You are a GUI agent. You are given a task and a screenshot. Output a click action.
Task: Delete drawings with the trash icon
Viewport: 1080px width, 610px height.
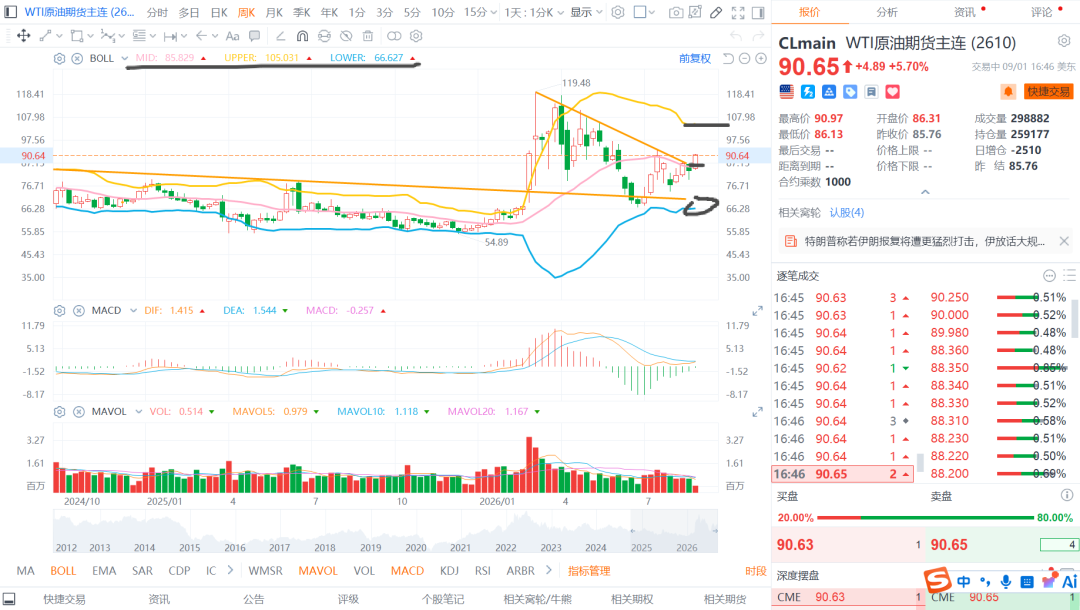368,36
